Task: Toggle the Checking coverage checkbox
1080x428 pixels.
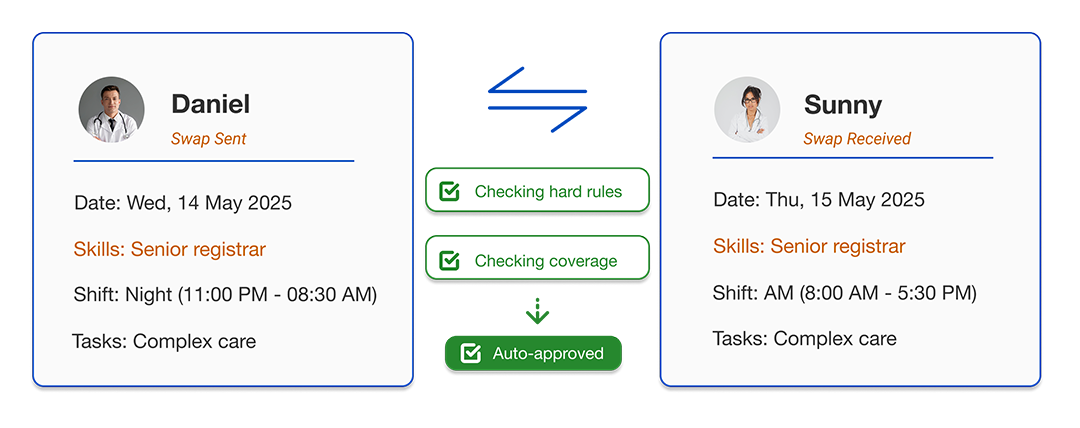Action: [449, 261]
